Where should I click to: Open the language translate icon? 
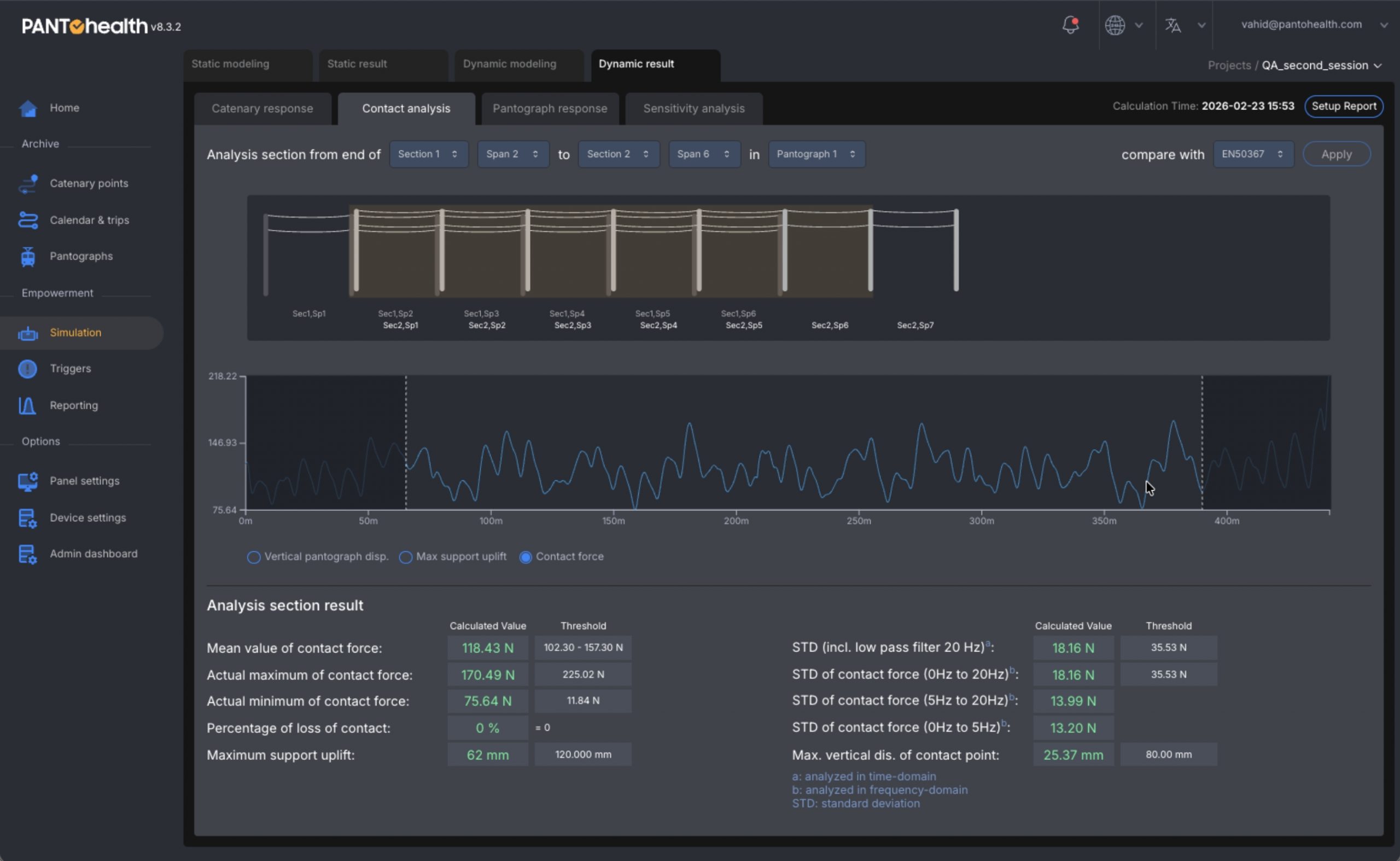pyautogui.click(x=1172, y=25)
